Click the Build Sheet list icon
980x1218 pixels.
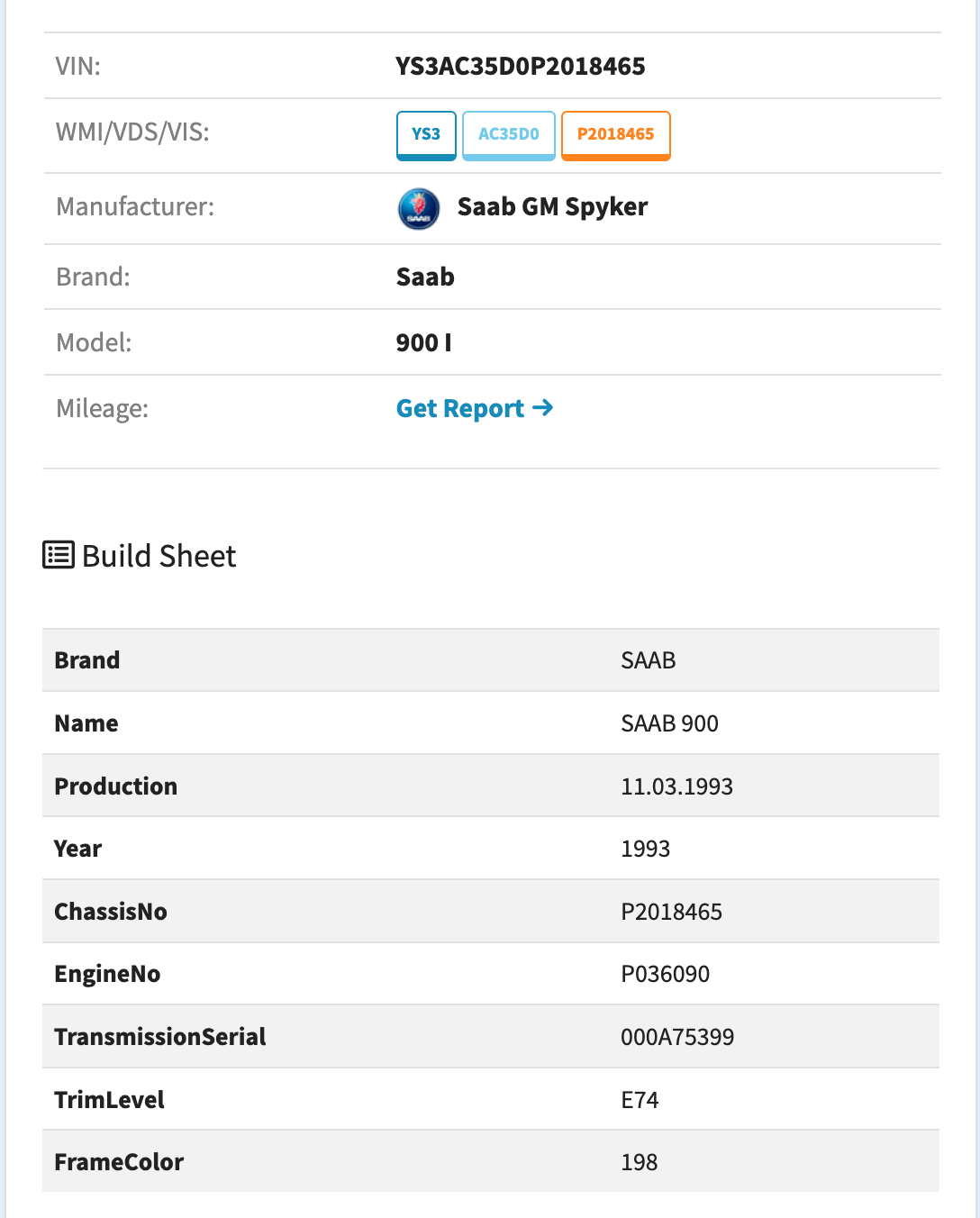[59, 555]
